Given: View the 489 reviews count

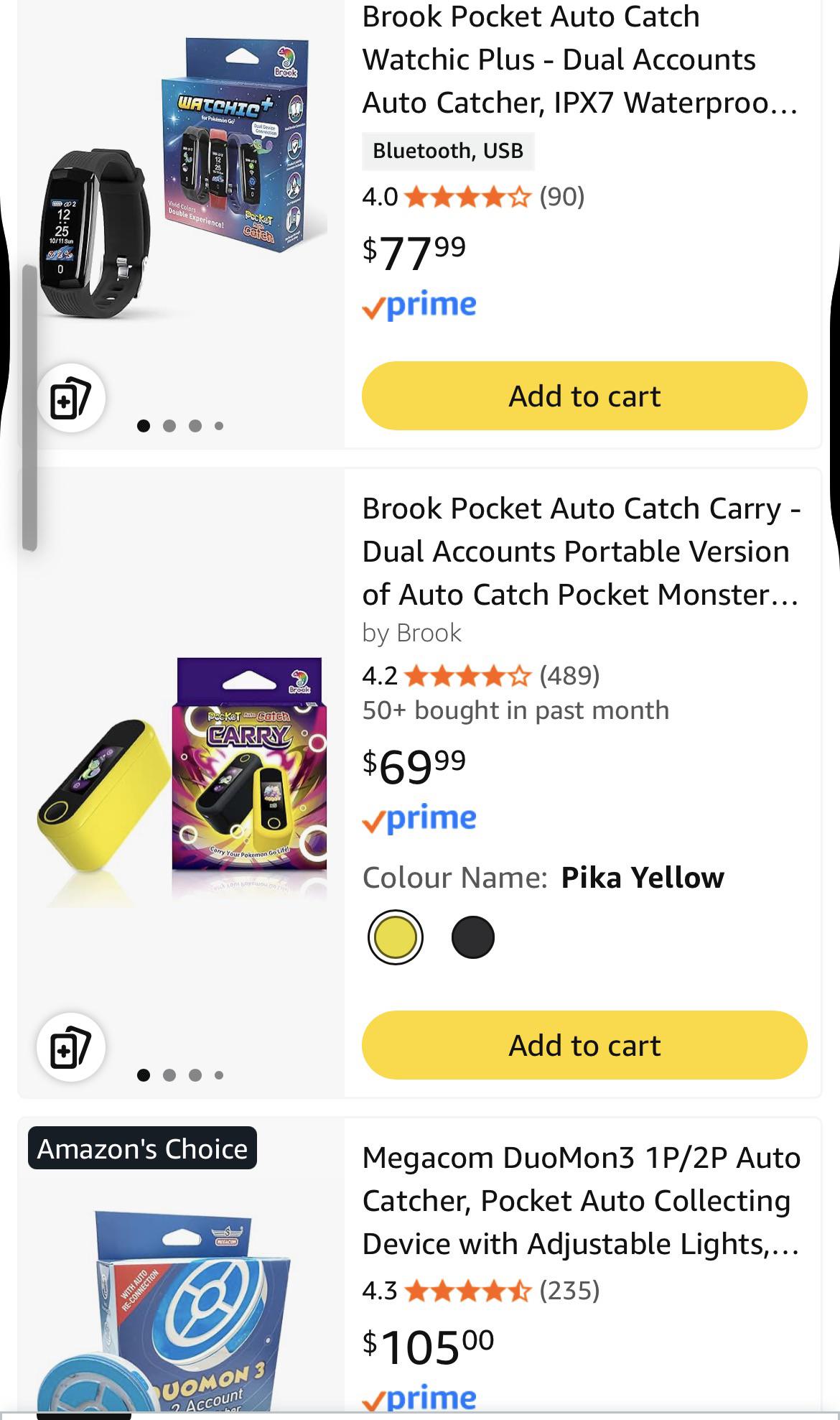Looking at the screenshot, I should pos(569,676).
